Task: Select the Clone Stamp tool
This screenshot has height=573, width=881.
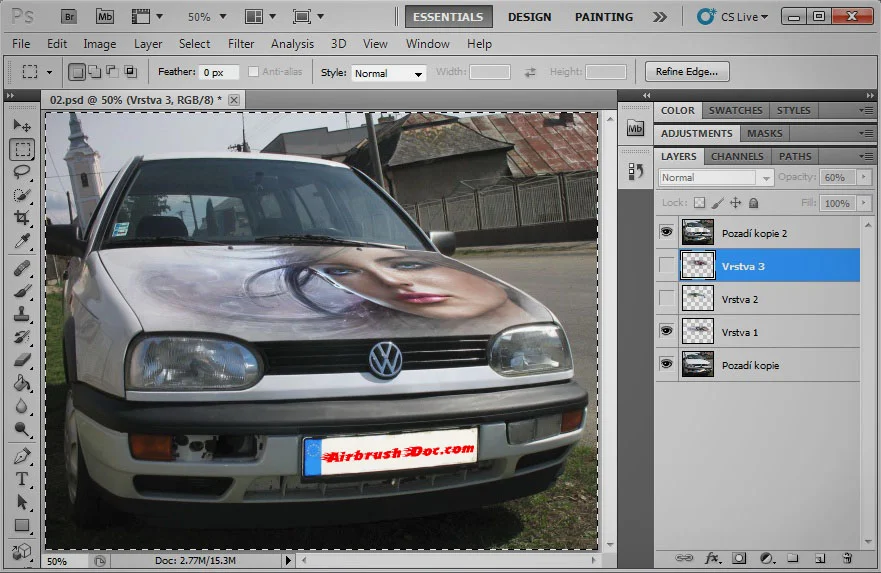Action: (22, 314)
